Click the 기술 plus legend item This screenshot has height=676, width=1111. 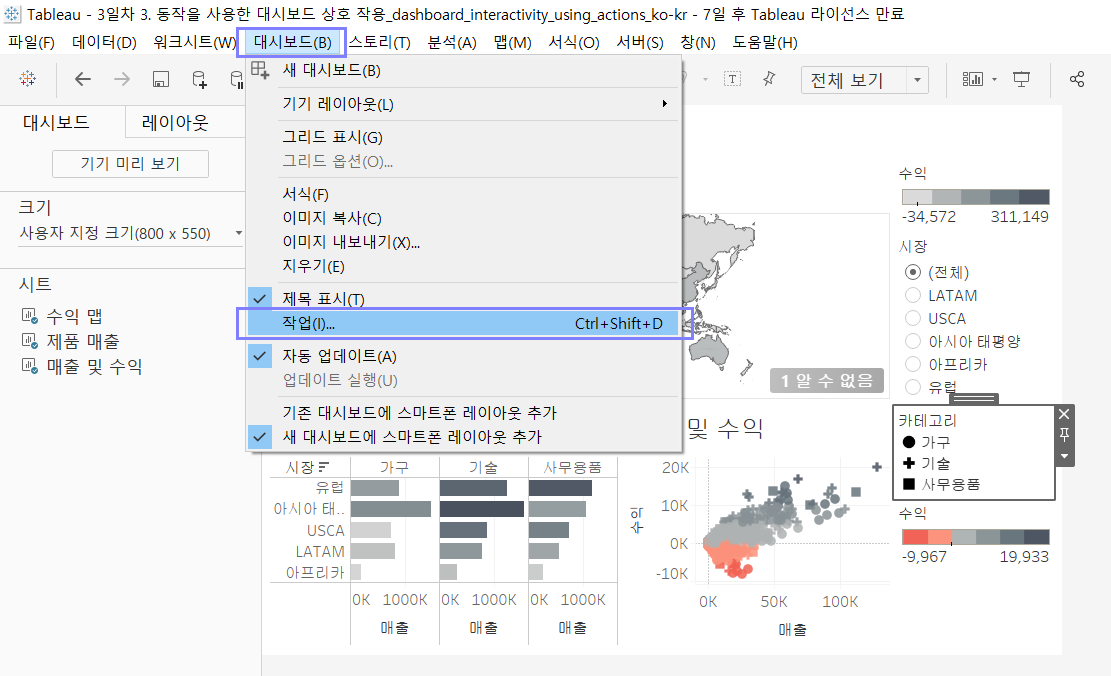927,463
